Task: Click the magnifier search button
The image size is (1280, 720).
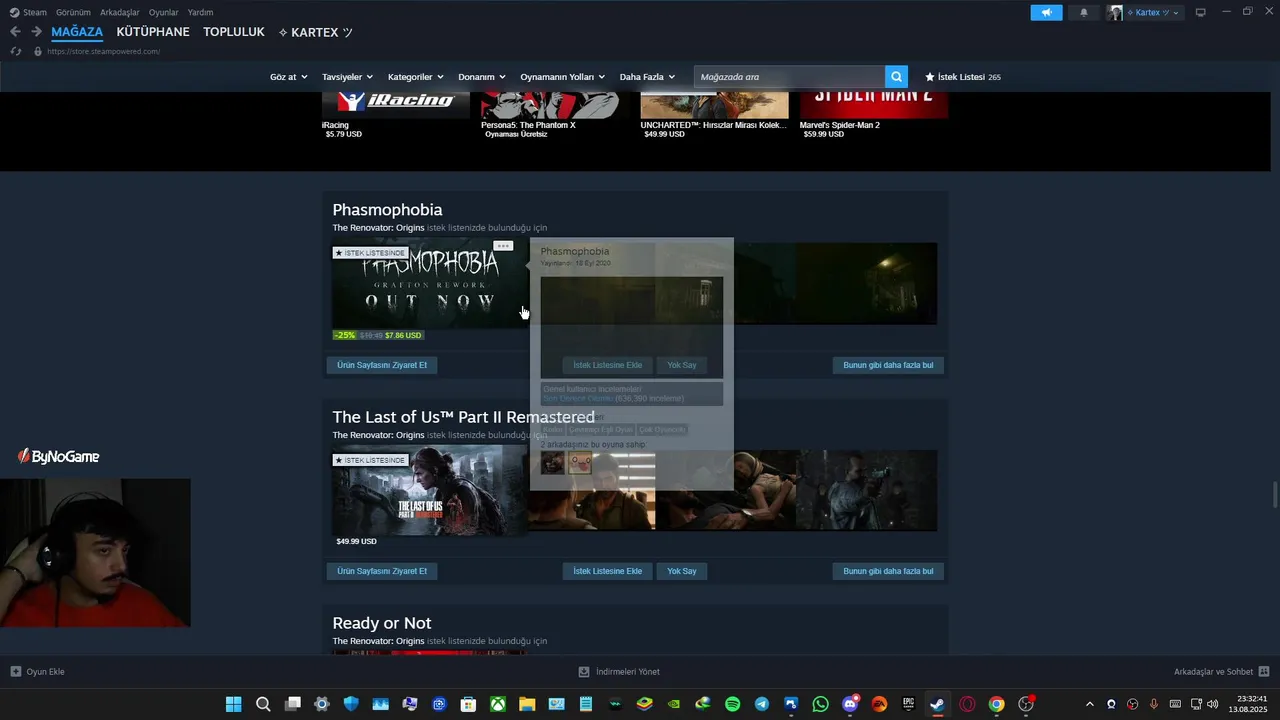Action: pyautogui.click(x=897, y=76)
